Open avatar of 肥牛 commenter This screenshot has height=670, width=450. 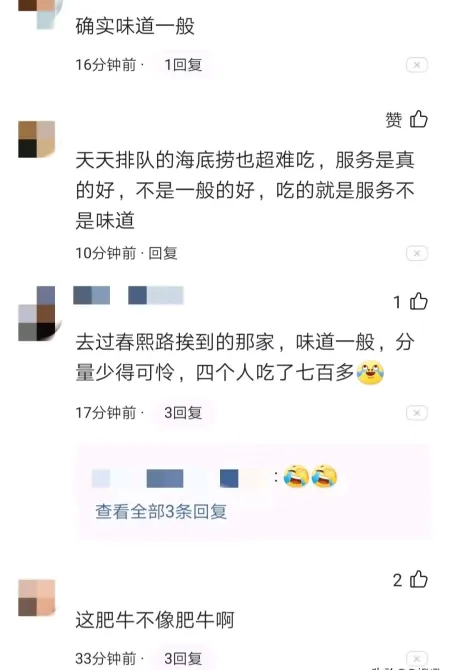pyautogui.click(x=37, y=598)
